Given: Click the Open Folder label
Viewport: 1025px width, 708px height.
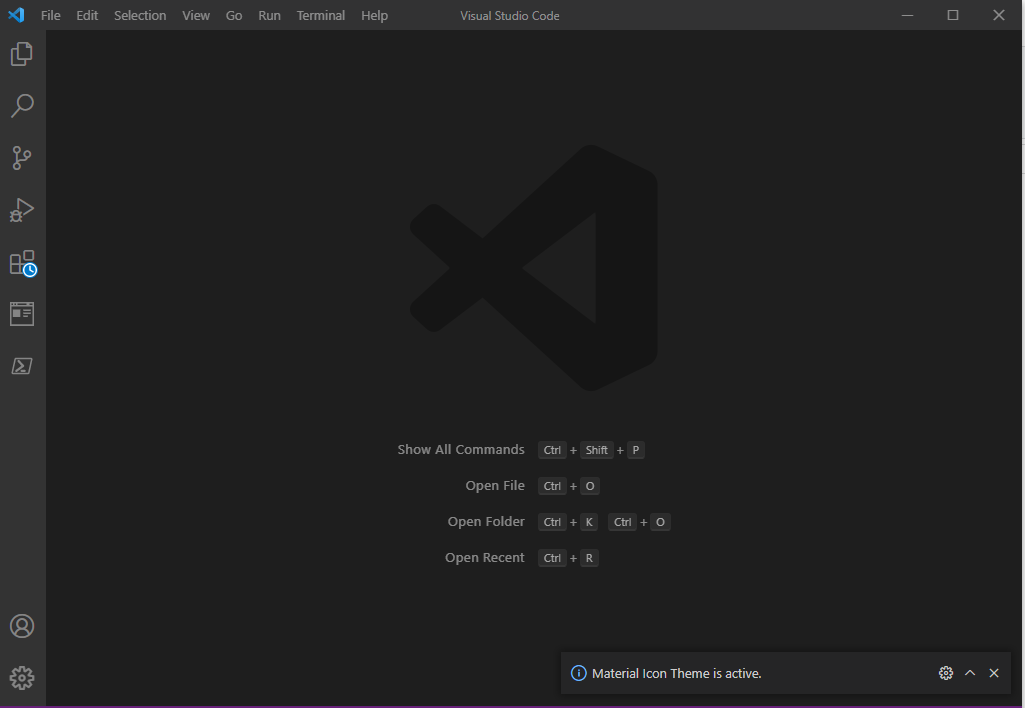Looking at the screenshot, I should point(486,521).
